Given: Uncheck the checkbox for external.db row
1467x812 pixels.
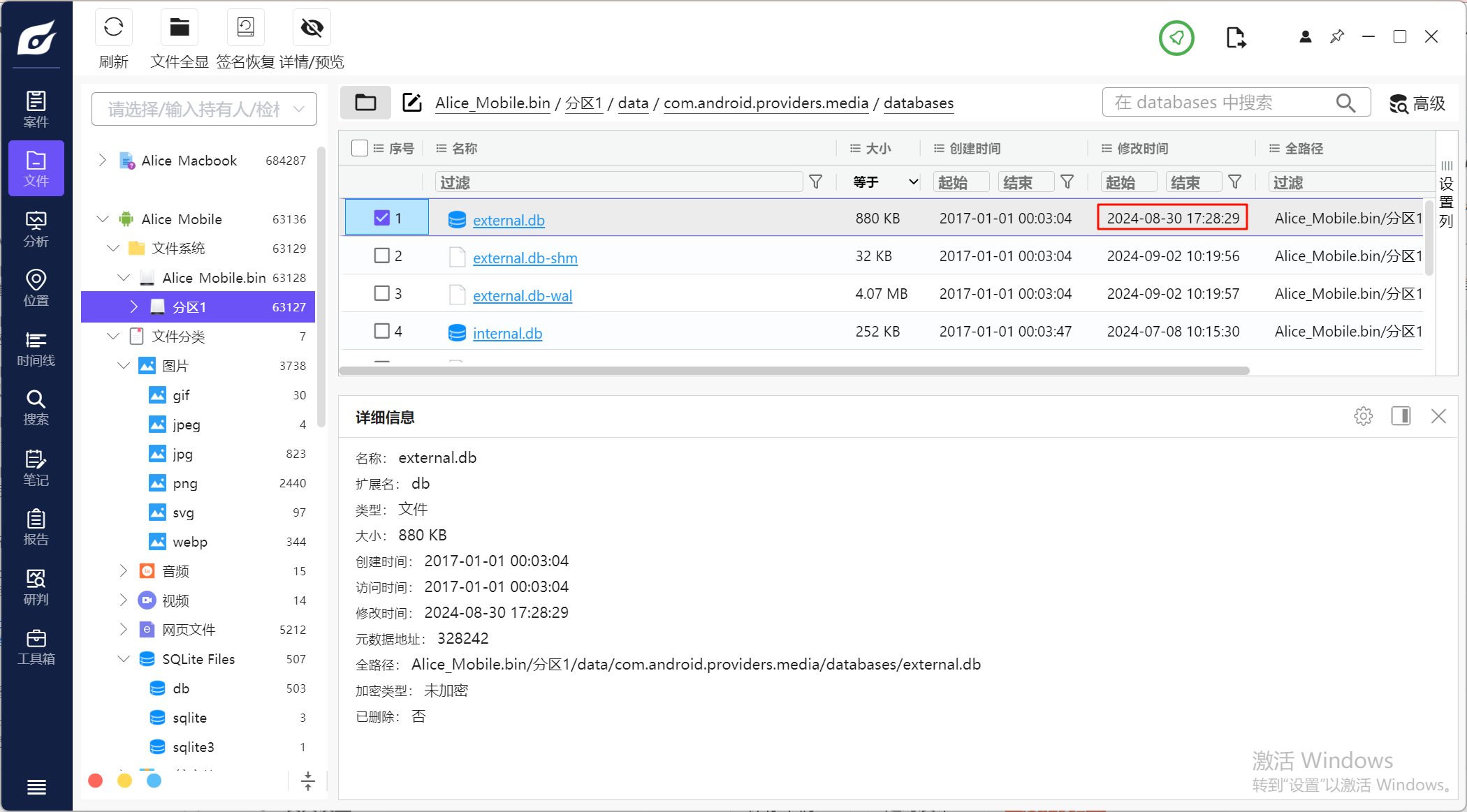Looking at the screenshot, I should (381, 218).
